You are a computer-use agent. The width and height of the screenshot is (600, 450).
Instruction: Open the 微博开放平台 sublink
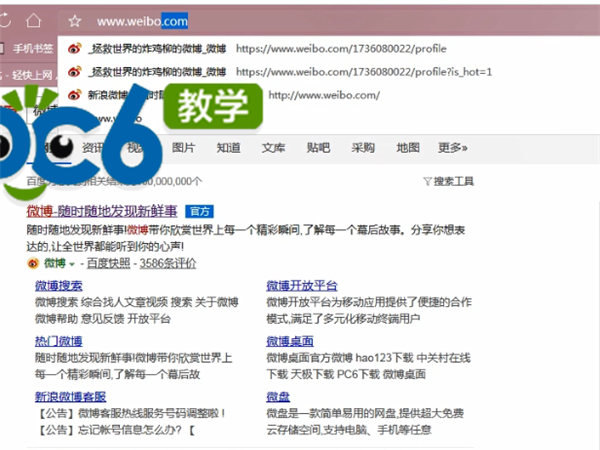coord(302,286)
